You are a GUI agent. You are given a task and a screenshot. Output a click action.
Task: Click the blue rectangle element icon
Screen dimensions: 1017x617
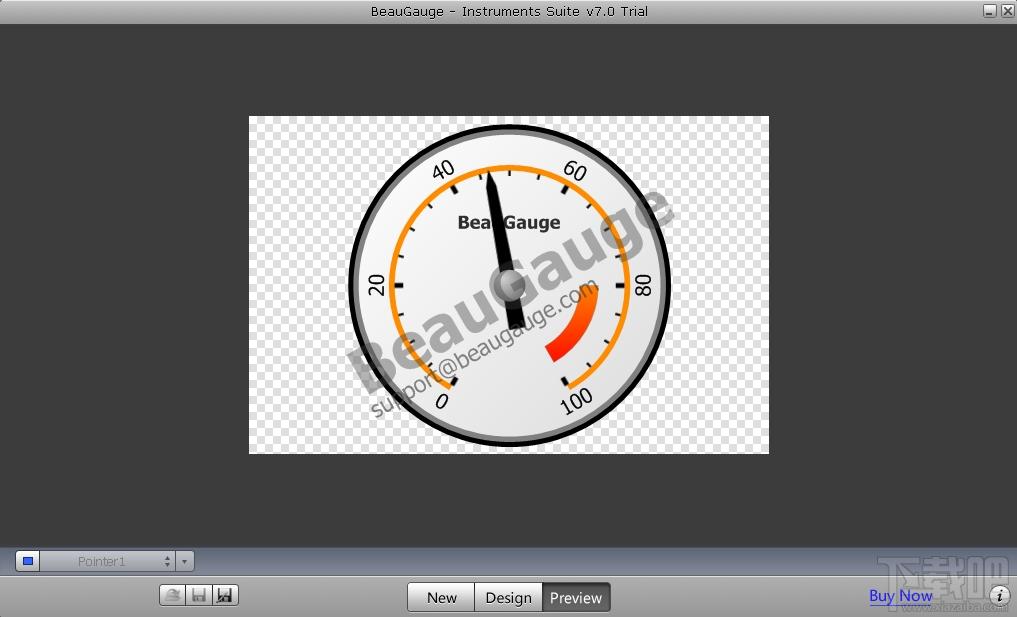[x=28, y=561]
